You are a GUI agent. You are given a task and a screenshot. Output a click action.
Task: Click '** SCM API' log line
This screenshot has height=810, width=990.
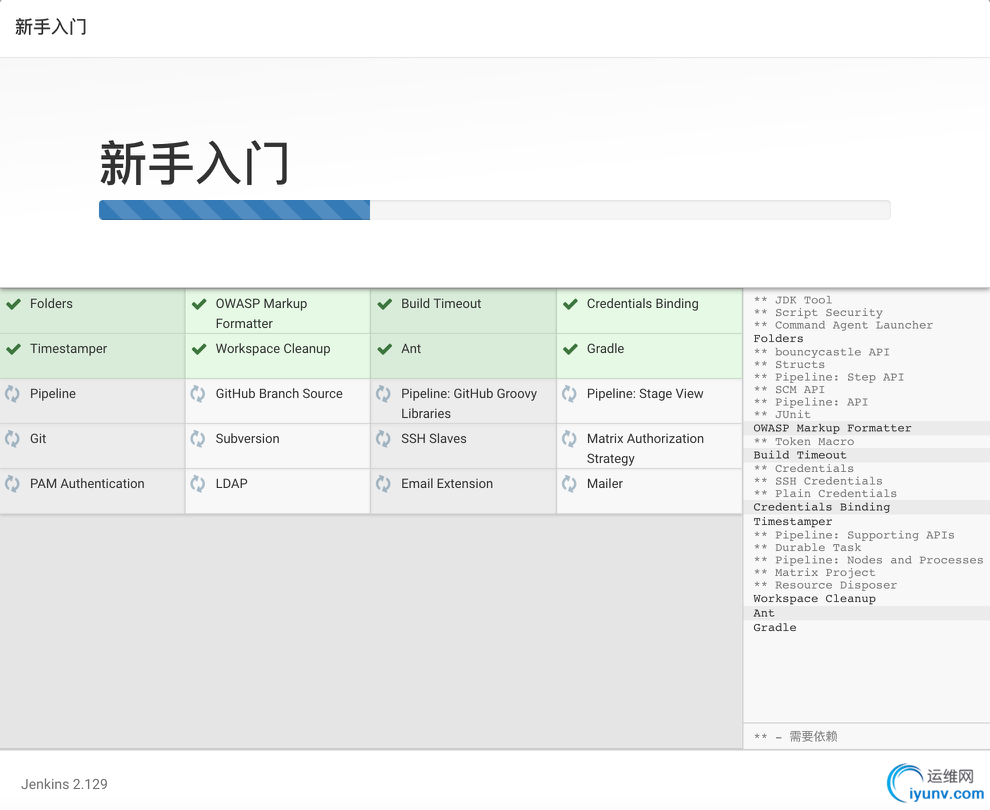pos(789,390)
